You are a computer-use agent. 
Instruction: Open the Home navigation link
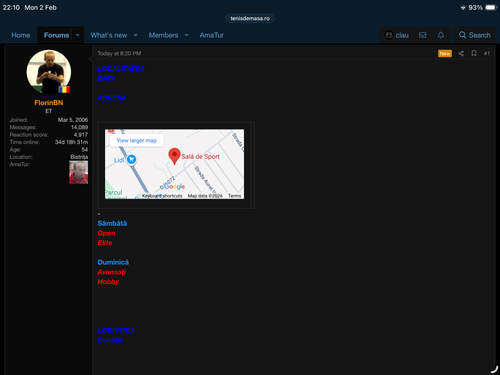click(x=21, y=35)
